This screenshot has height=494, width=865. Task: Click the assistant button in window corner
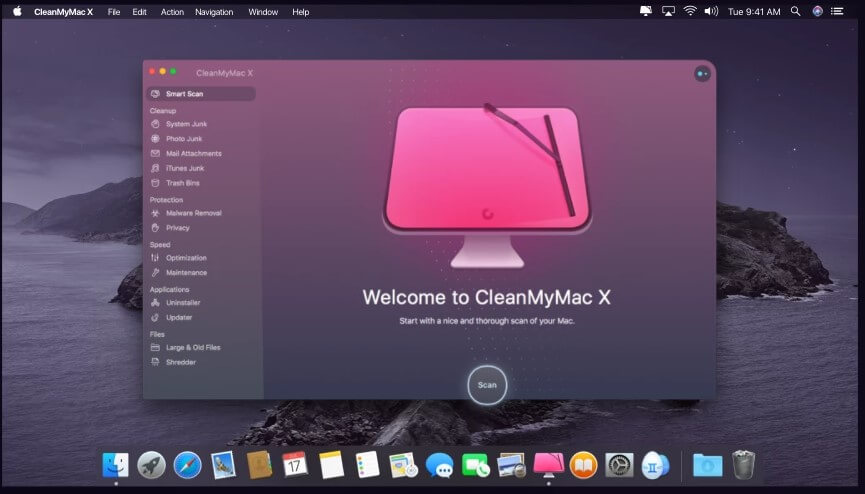(x=702, y=73)
